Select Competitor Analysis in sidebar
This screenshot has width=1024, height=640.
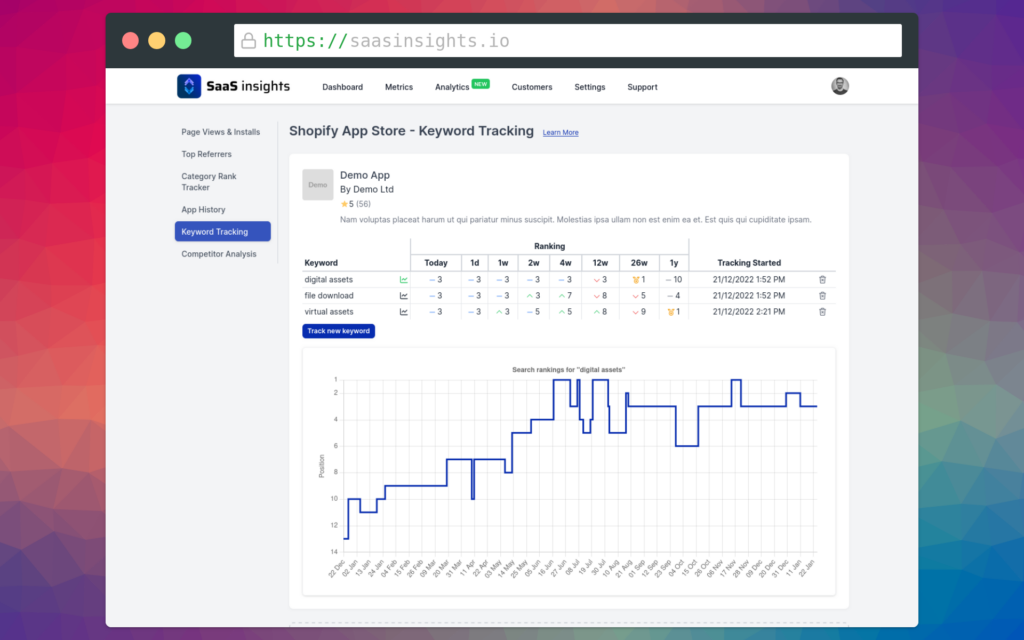[x=219, y=254]
